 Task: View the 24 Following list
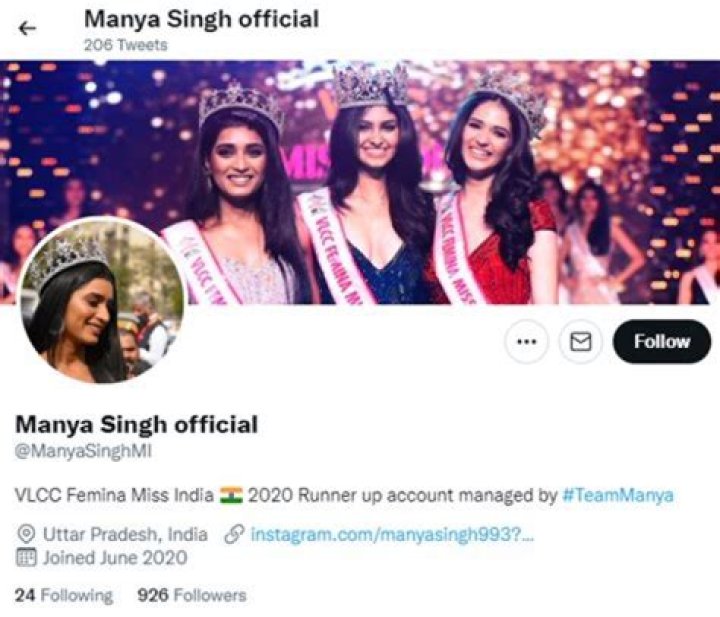coord(64,595)
